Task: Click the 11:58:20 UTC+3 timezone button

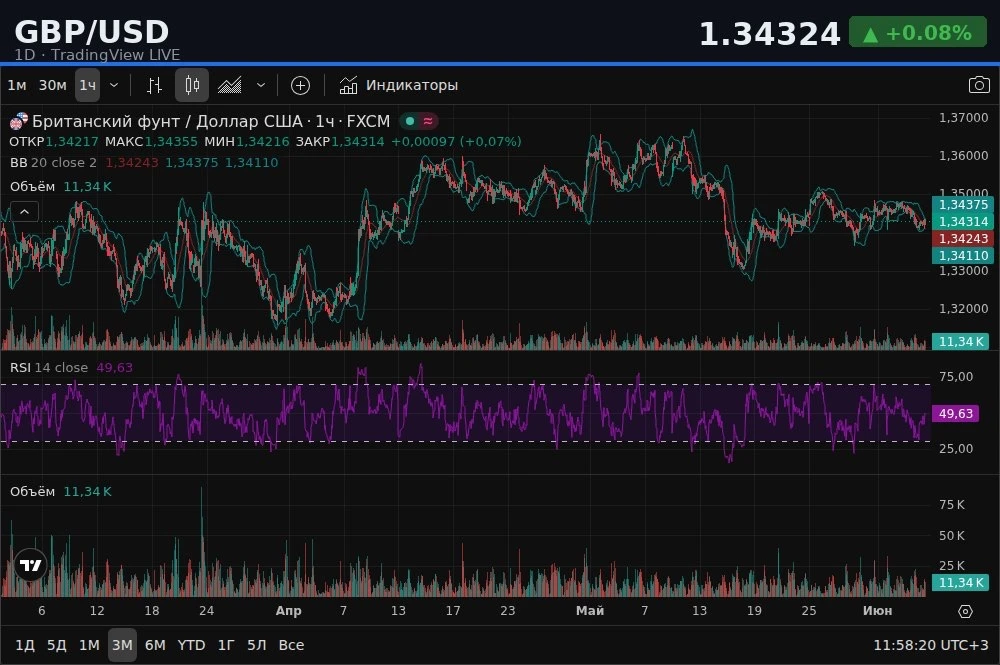Action: [930, 645]
